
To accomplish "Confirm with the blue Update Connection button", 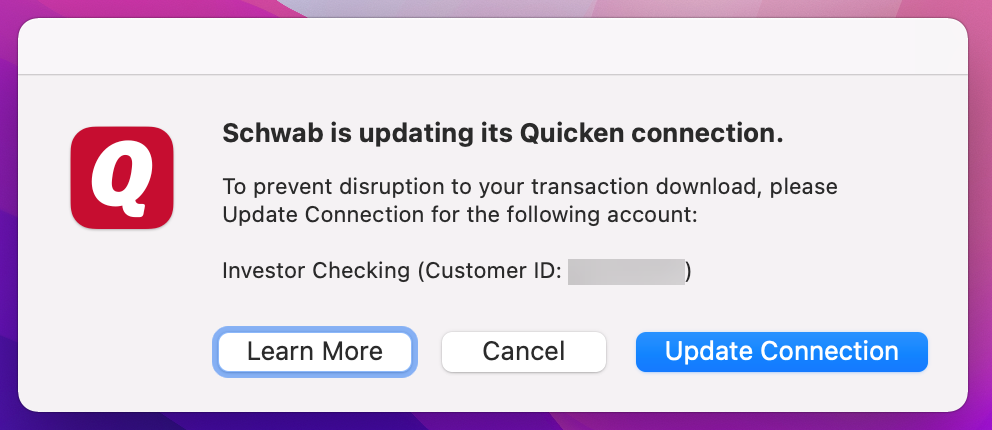I will (781, 352).
